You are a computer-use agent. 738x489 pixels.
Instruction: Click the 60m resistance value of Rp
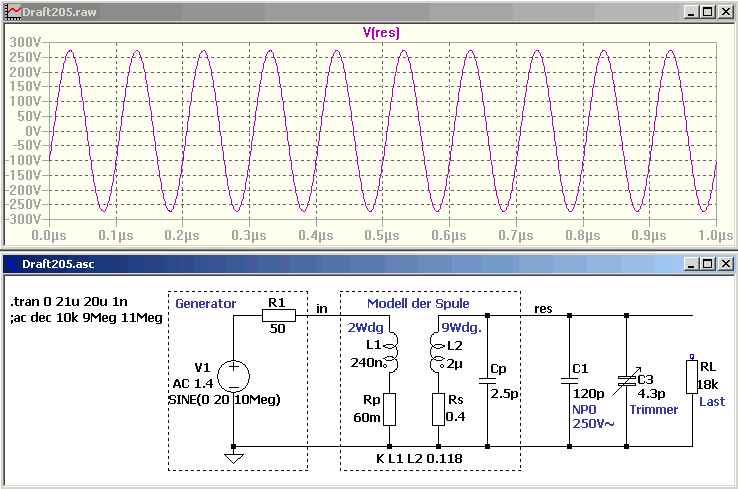pyautogui.click(x=367, y=417)
